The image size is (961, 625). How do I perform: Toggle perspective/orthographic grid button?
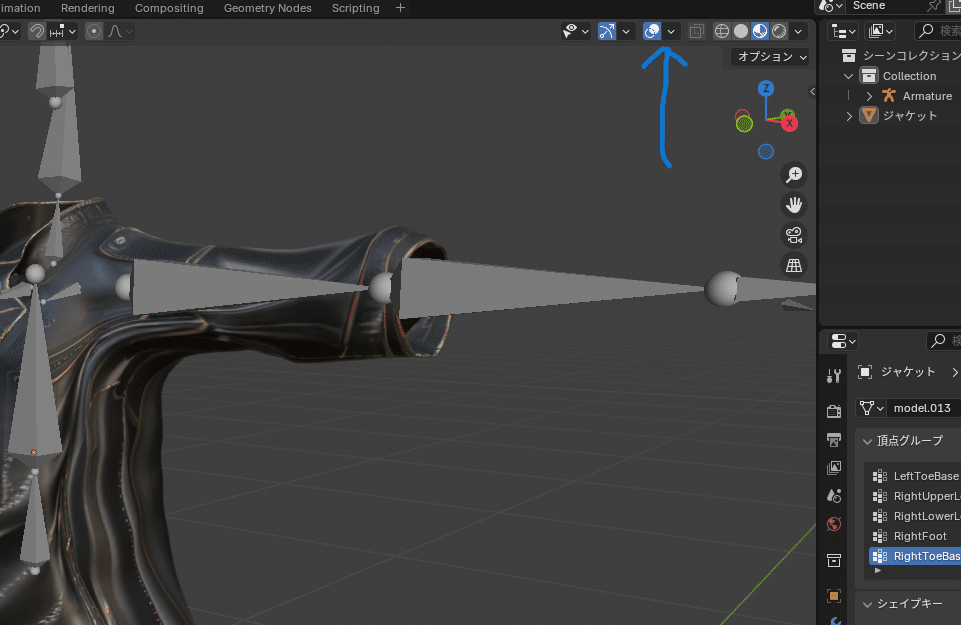coord(794,265)
